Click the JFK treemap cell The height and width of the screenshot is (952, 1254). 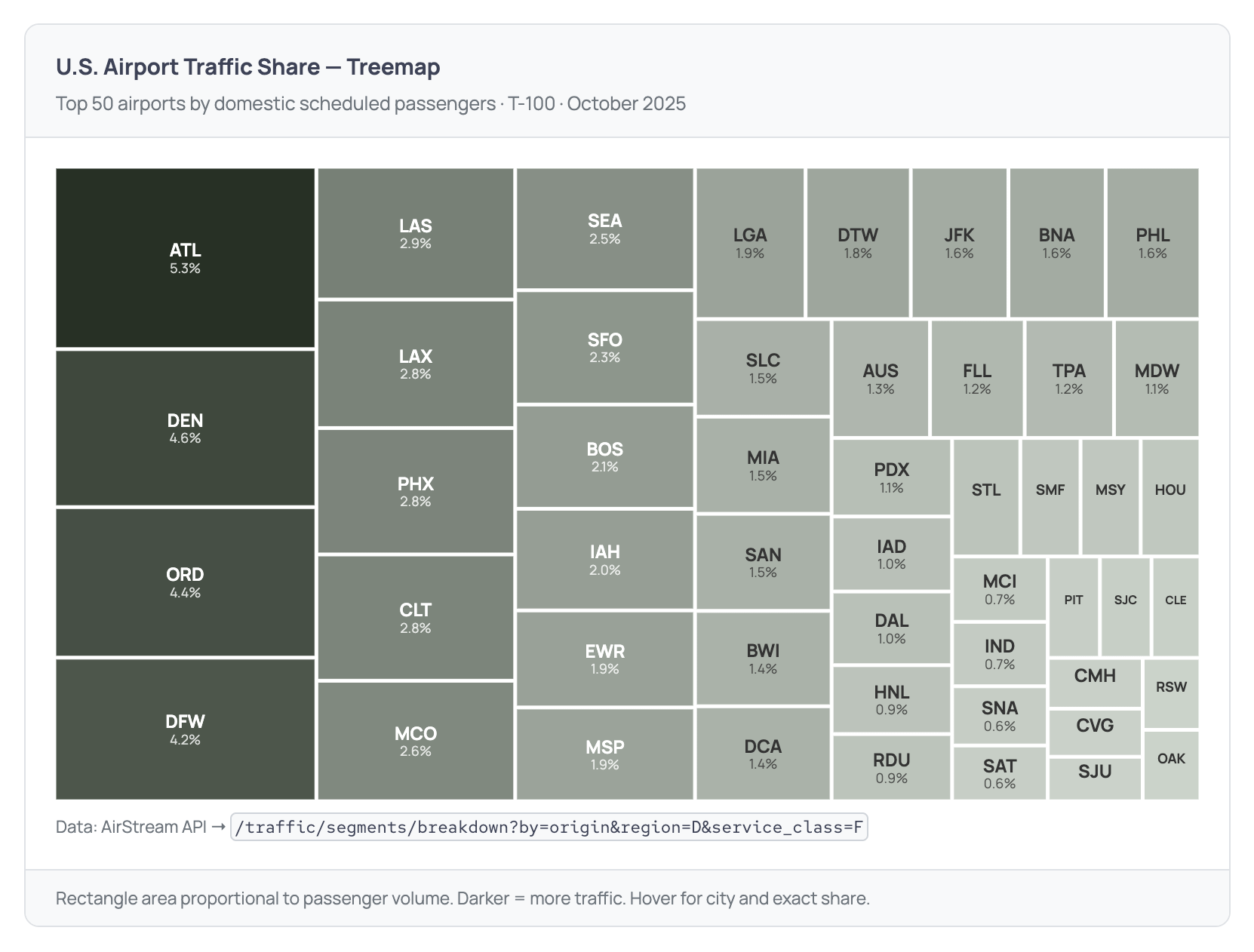[x=959, y=242]
